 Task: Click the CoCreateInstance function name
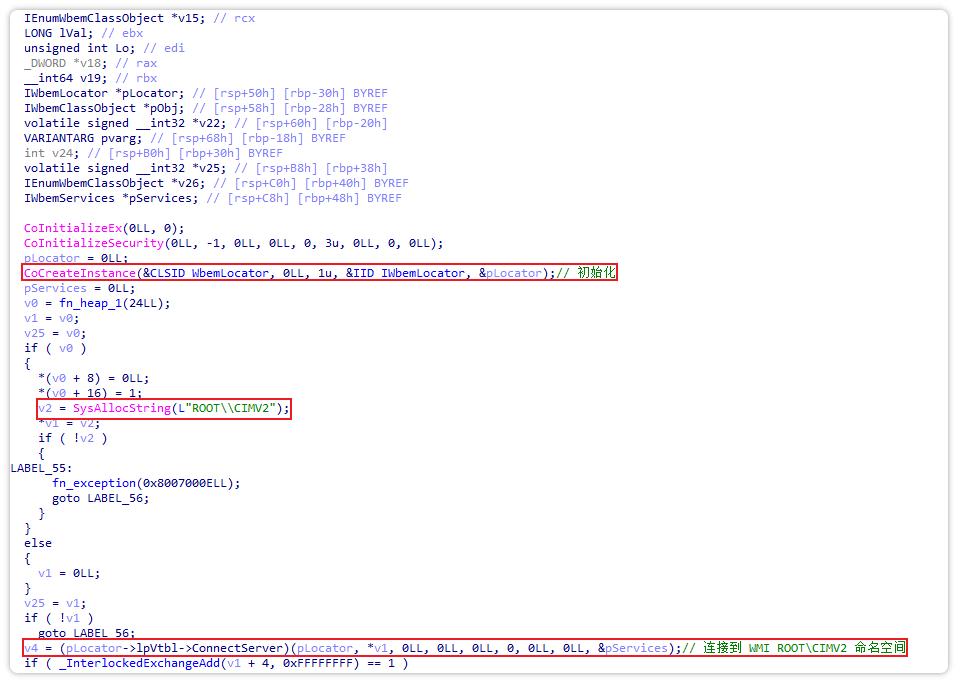(x=80, y=273)
